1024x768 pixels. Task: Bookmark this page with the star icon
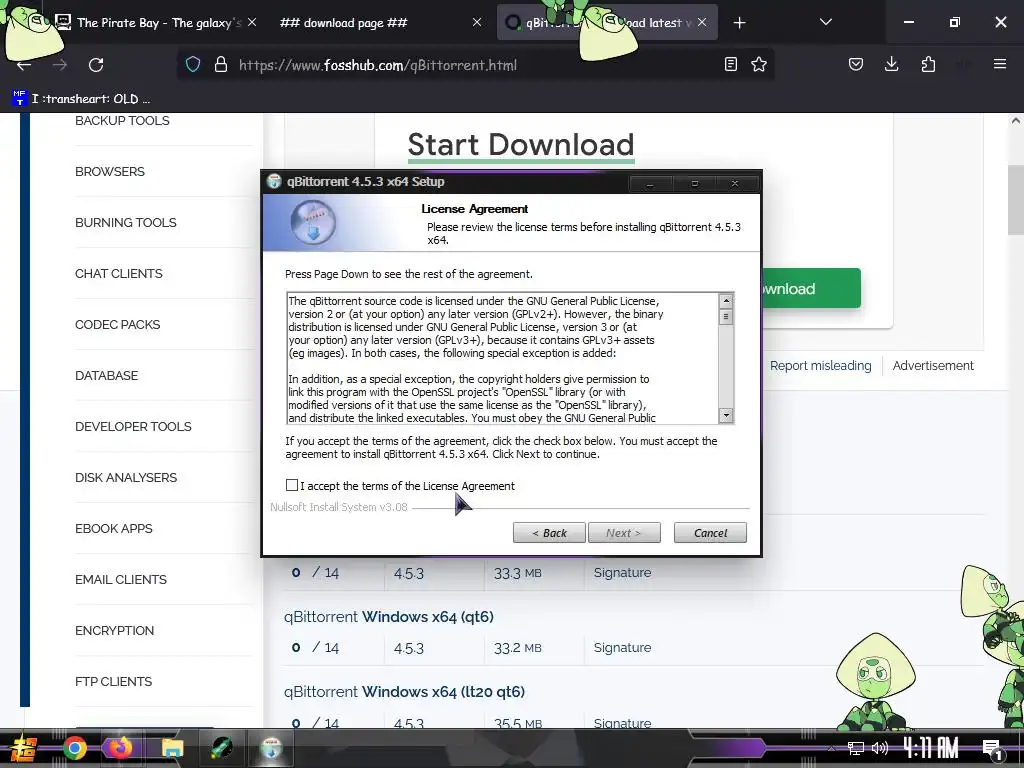(759, 64)
